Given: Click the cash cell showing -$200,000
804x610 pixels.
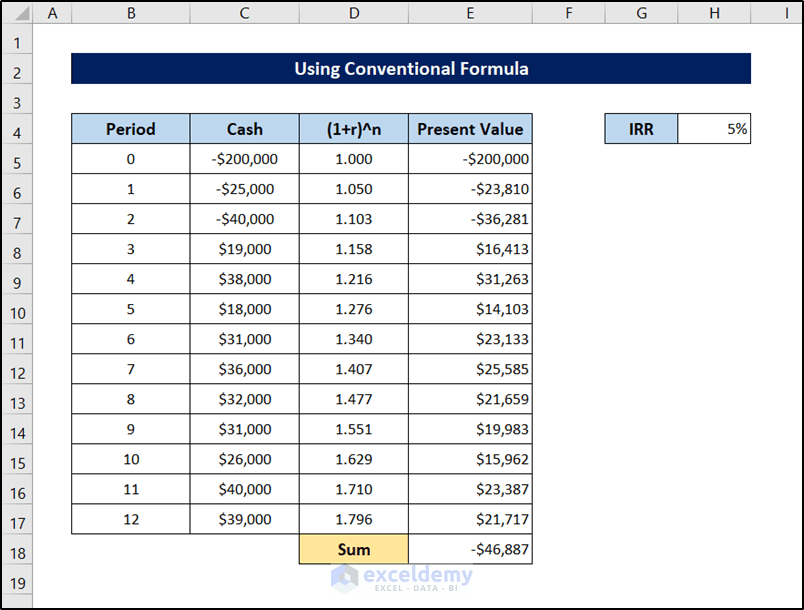Looking at the screenshot, I should click(244, 159).
